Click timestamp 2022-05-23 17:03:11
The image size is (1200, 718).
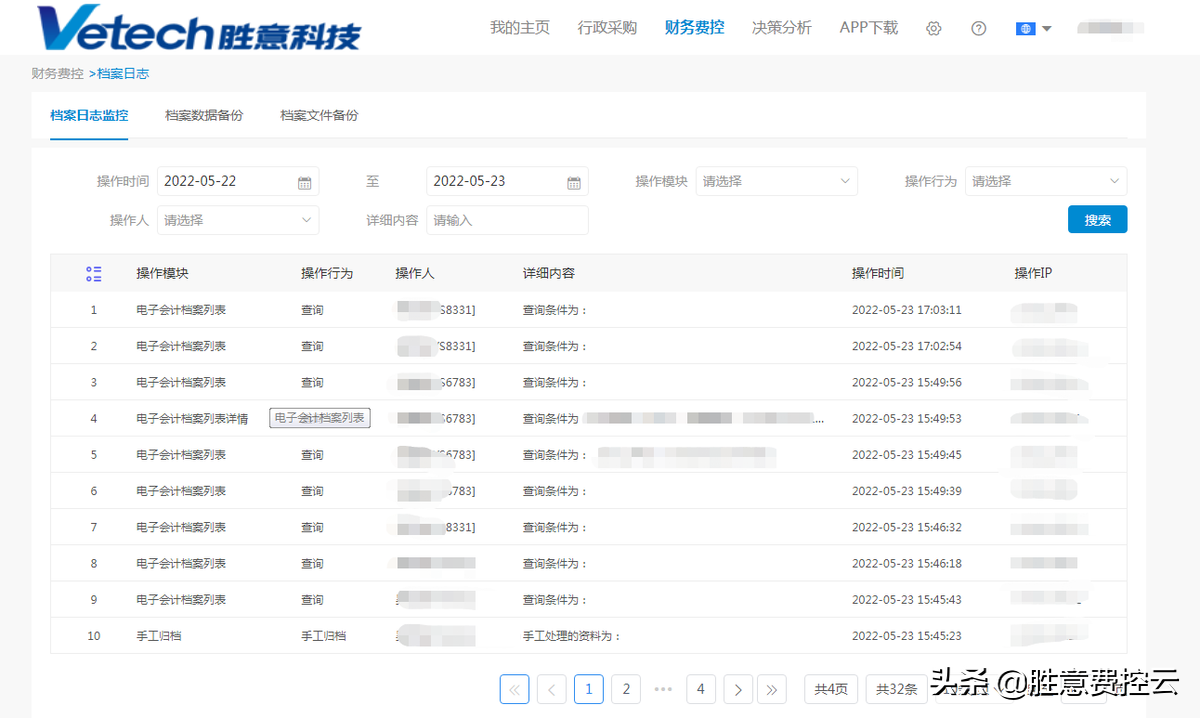pos(907,310)
